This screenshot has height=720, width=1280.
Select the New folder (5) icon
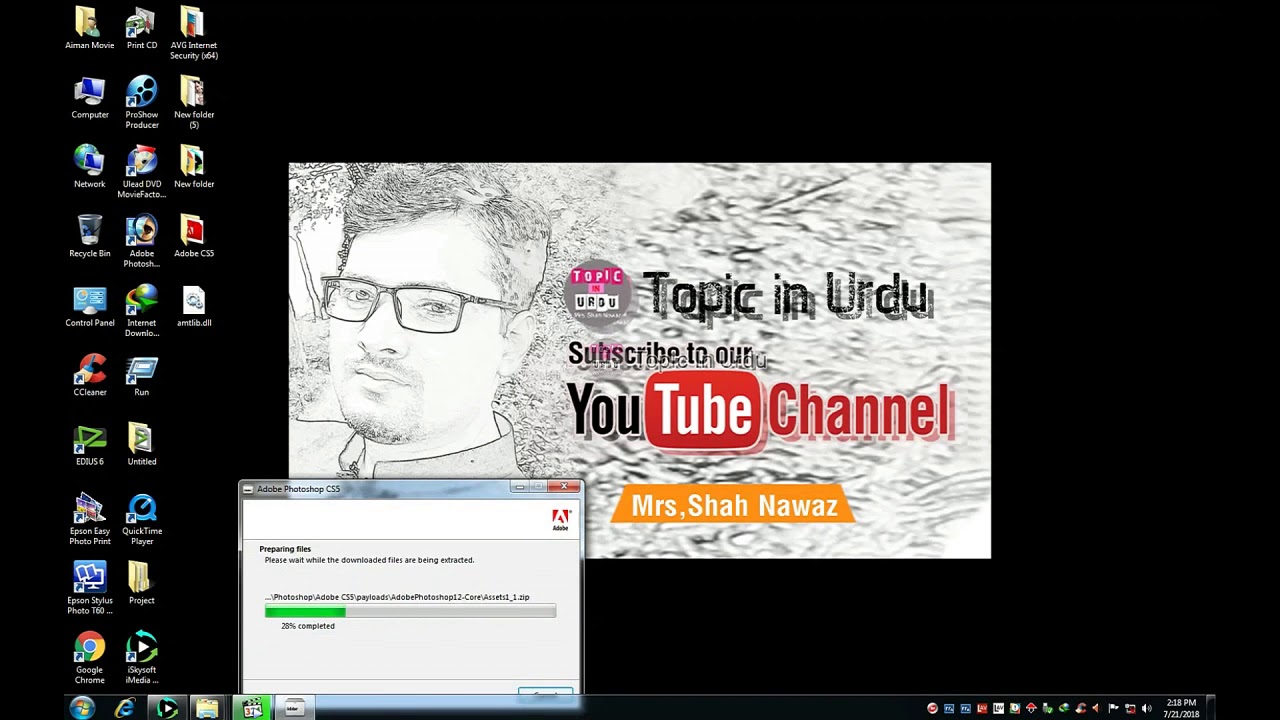(x=193, y=103)
